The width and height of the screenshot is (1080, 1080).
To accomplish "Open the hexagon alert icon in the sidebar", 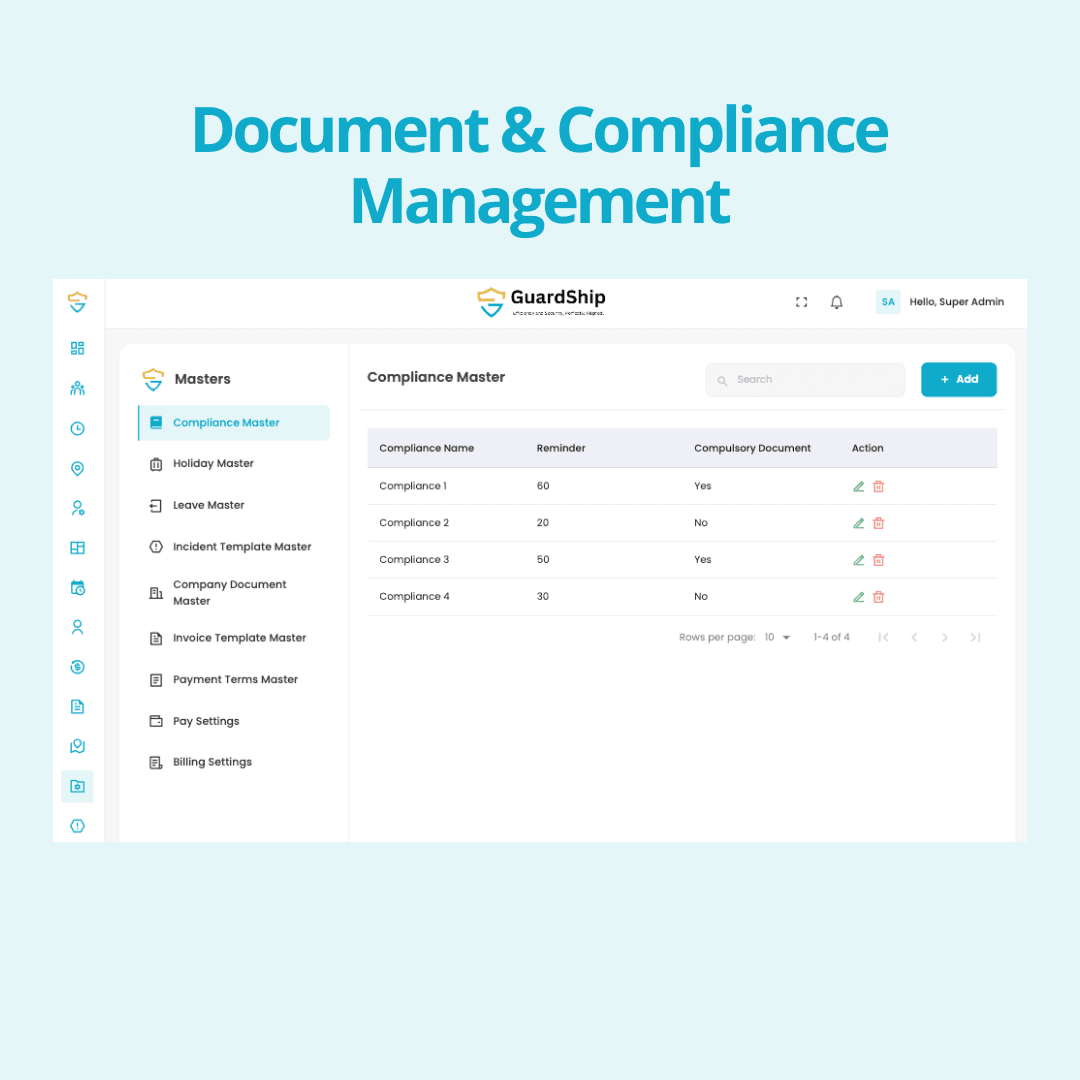I will click(77, 826).
